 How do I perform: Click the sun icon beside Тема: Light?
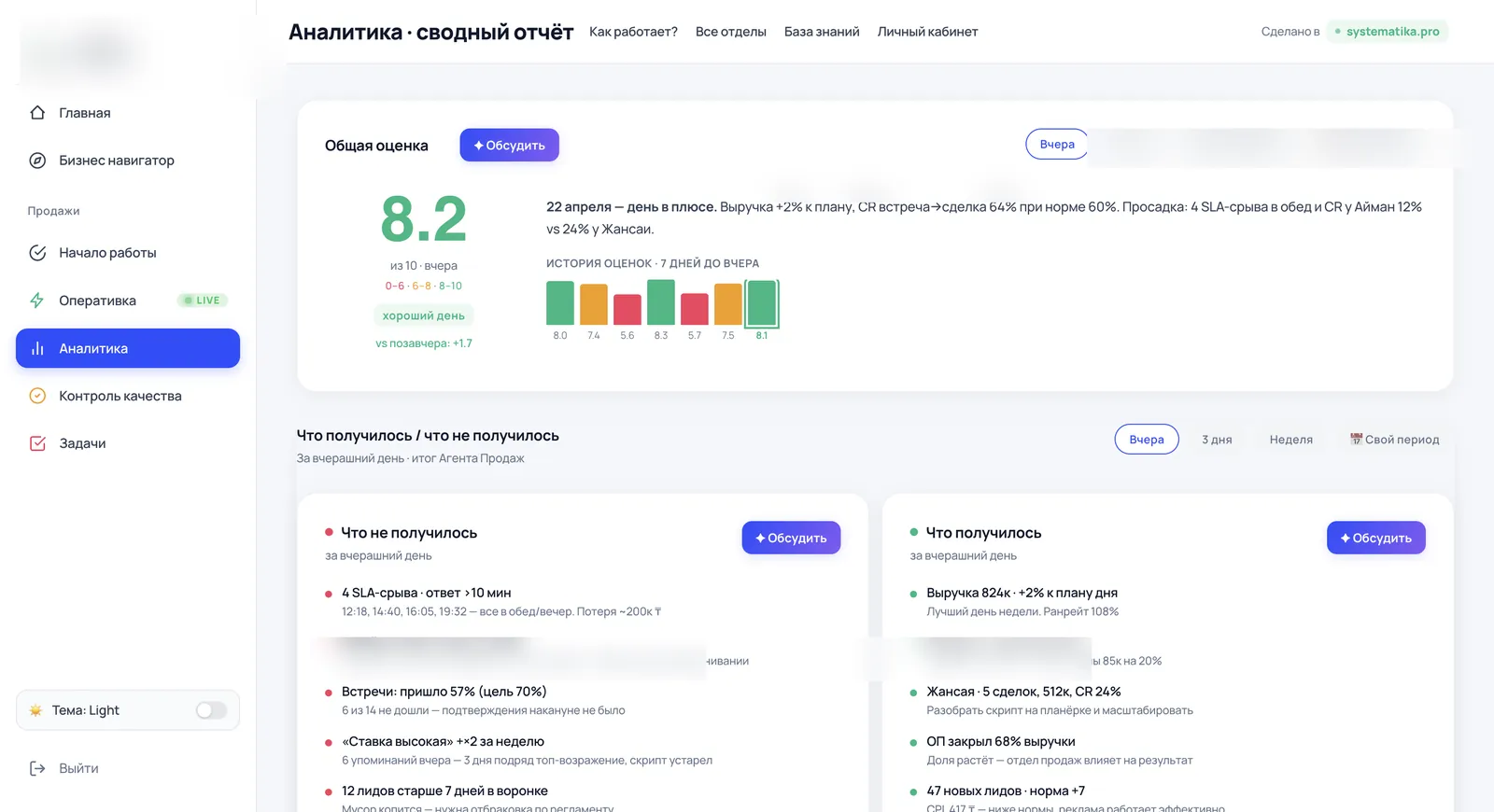tap(35, 710)
